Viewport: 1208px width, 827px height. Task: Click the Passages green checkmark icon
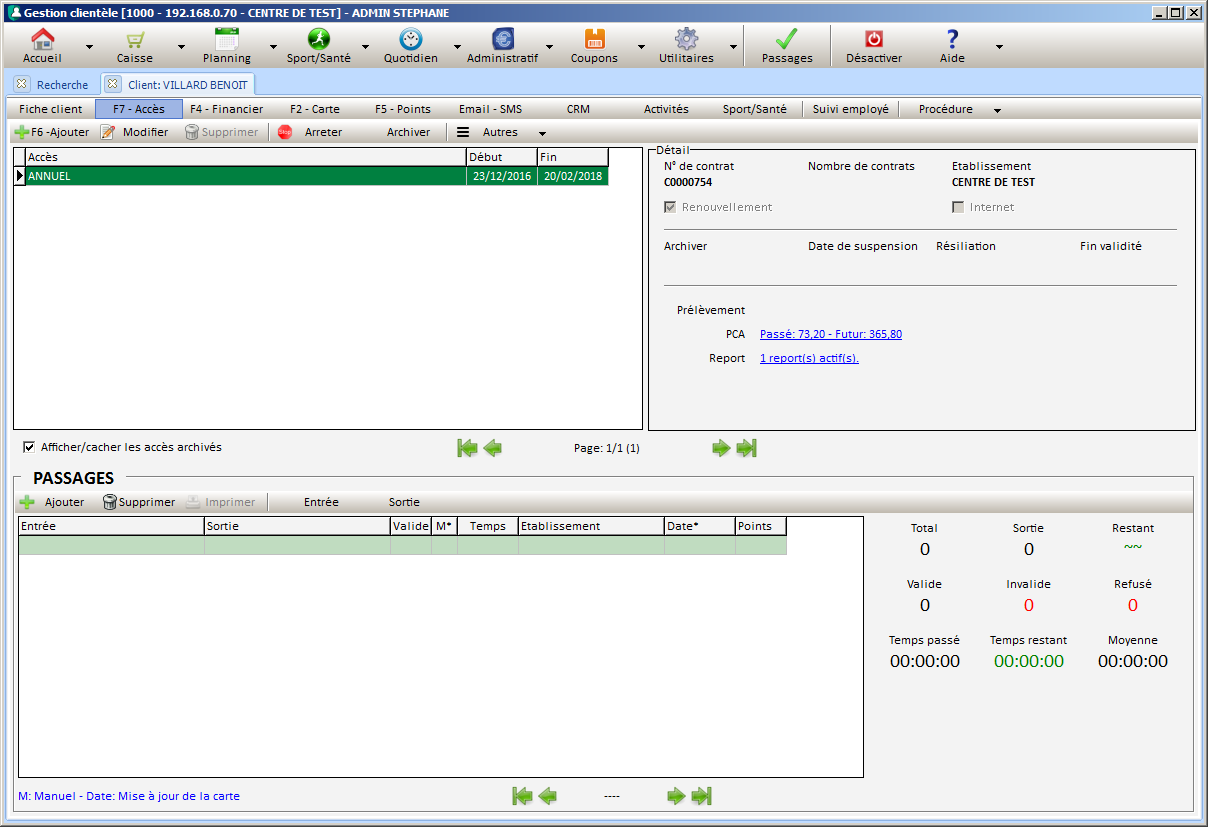point(786,40)
